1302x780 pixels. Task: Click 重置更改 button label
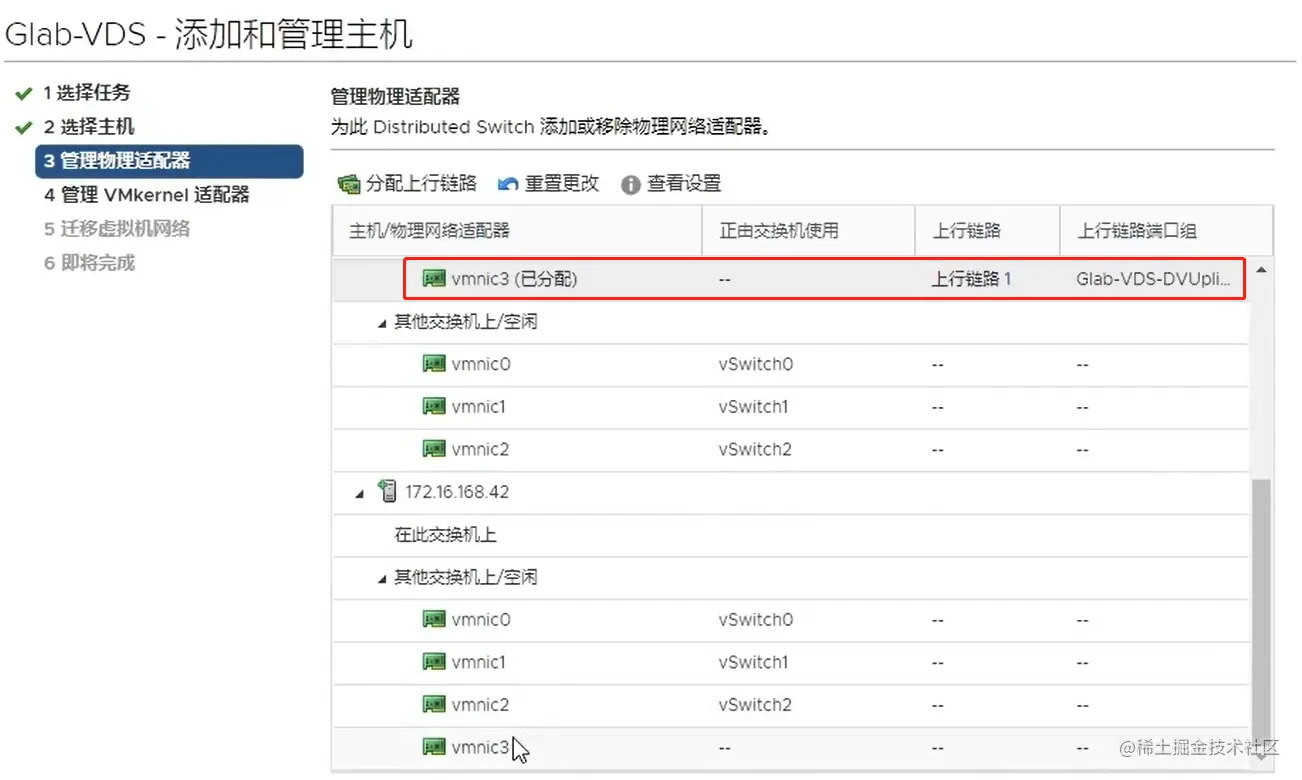coord(562,184)
